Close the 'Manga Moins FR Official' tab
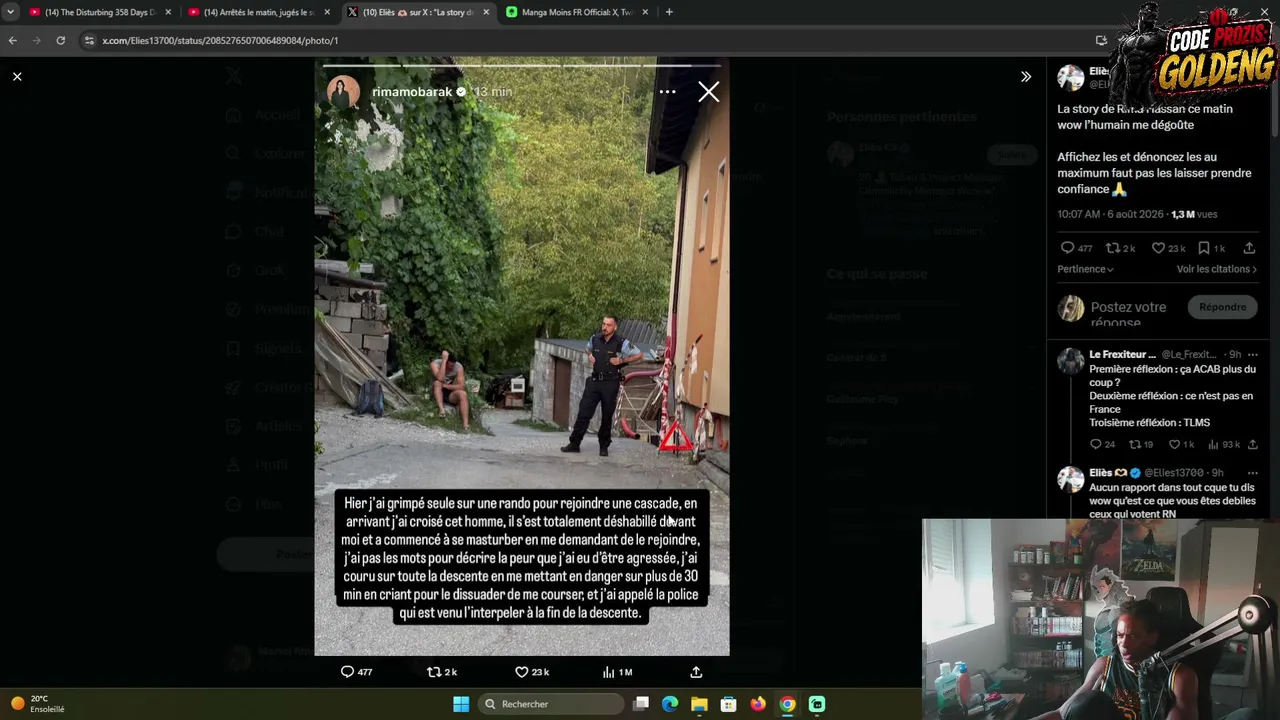Image resolution: width=1280 pixels, height=720 pixels. pyautogui.click(x=645, y=12)
